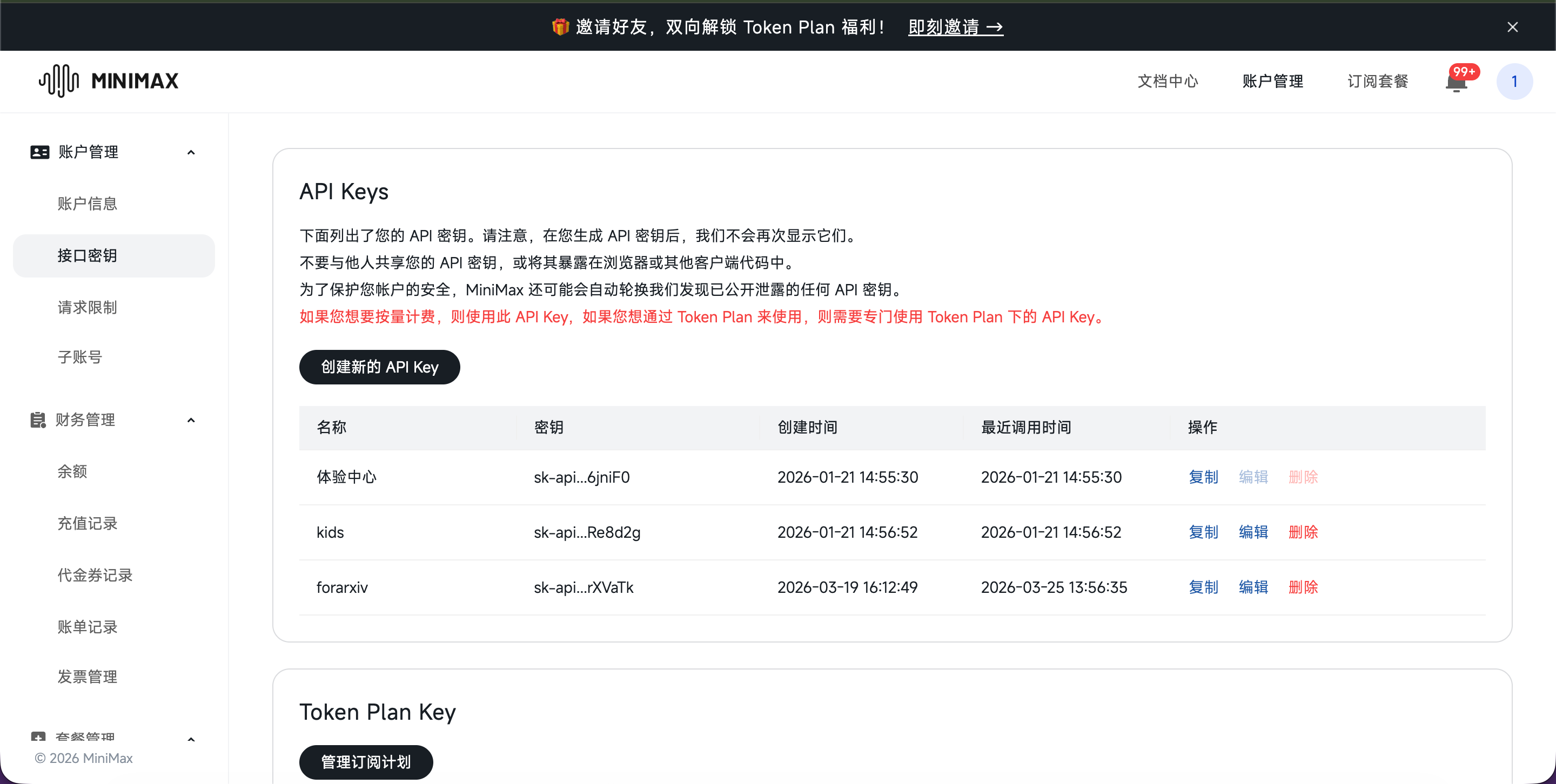Open 余额 under 财务管理
Viewport: 1556px width, 784px height.
[x=72, y=471]
